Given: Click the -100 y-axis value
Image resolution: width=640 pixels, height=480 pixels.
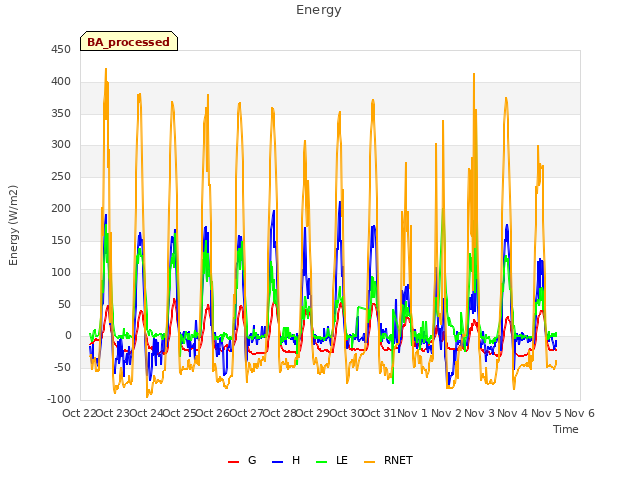Looking at the screenshot, I should point(59,399).
